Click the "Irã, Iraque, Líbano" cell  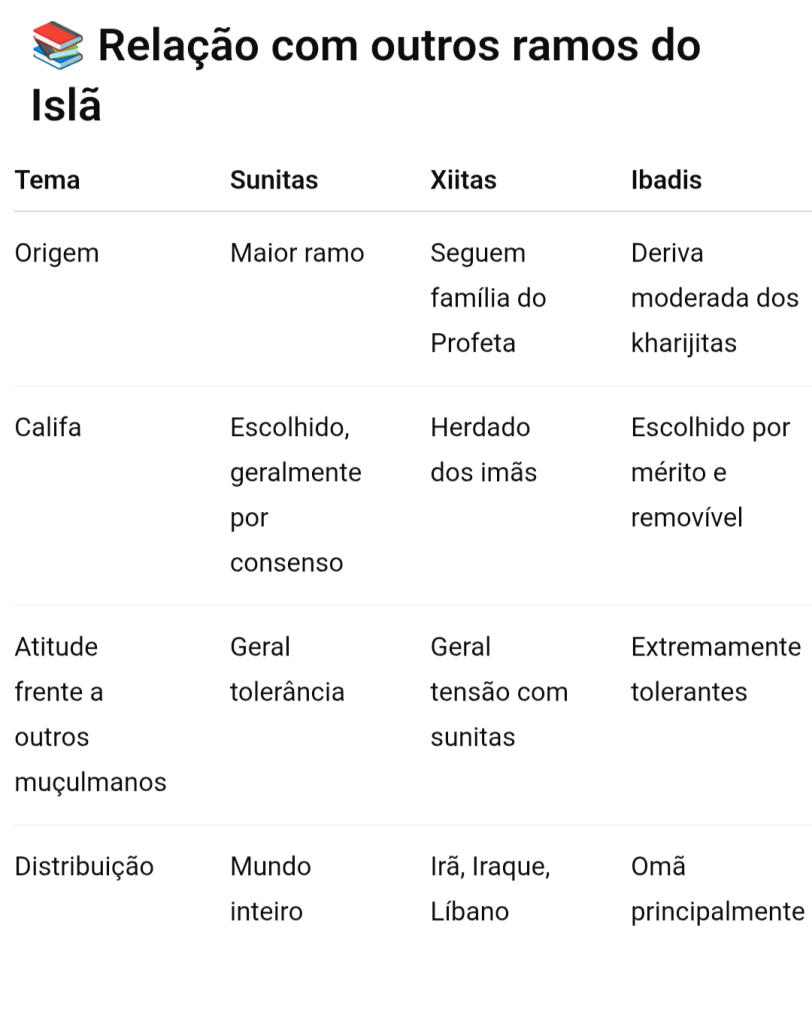point(490,889)
